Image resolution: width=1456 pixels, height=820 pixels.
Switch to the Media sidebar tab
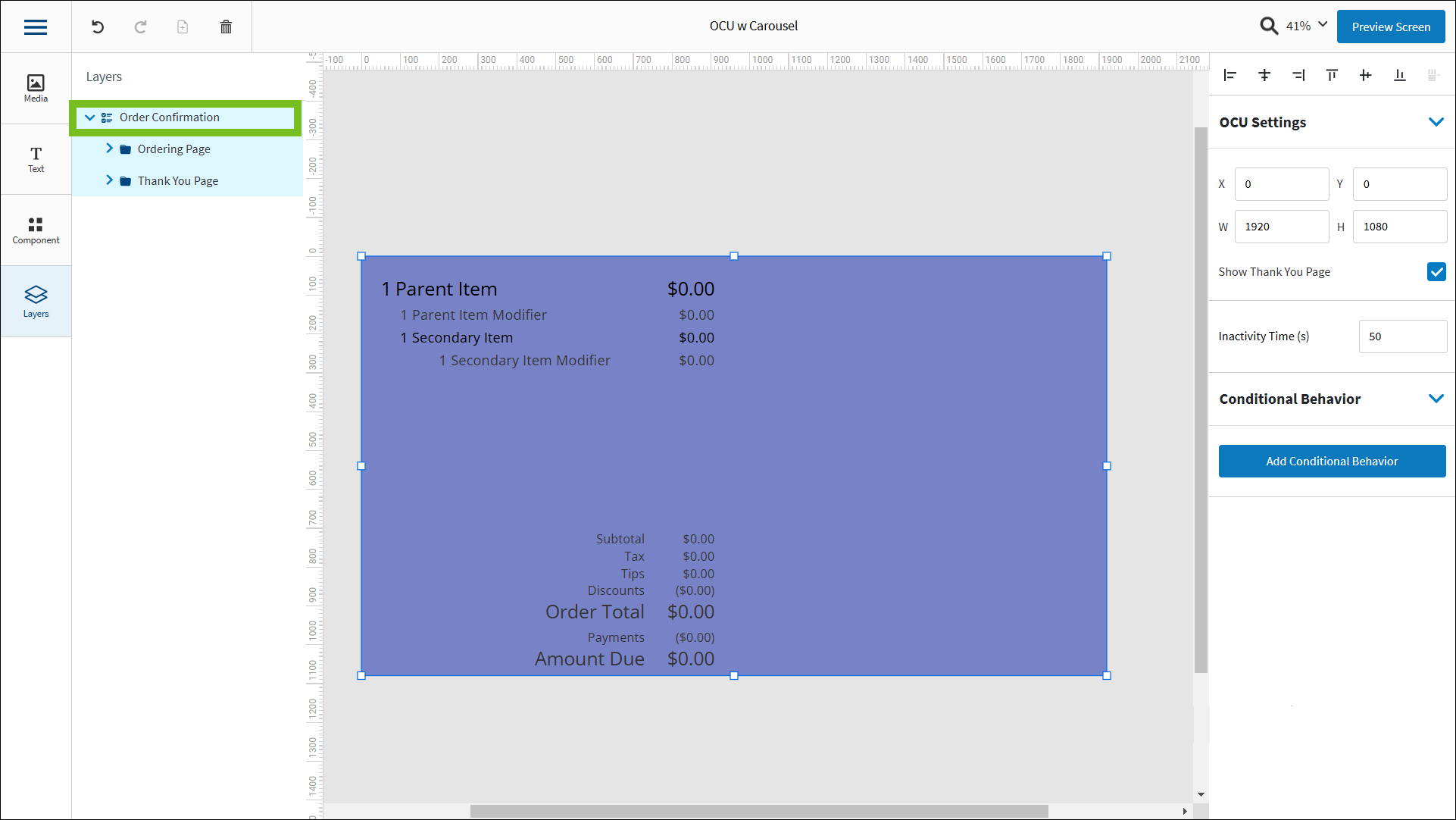coord(36,88)
